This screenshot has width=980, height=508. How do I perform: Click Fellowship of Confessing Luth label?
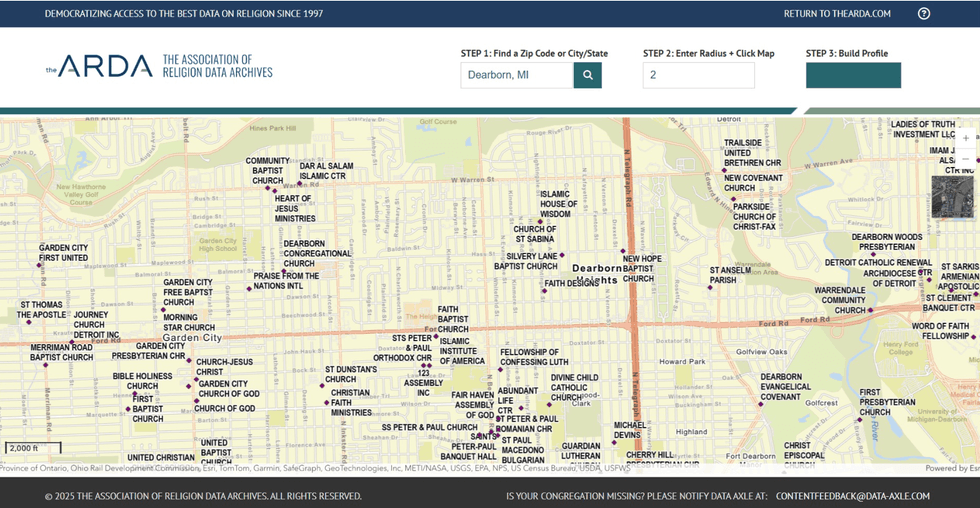pos(534,357)
